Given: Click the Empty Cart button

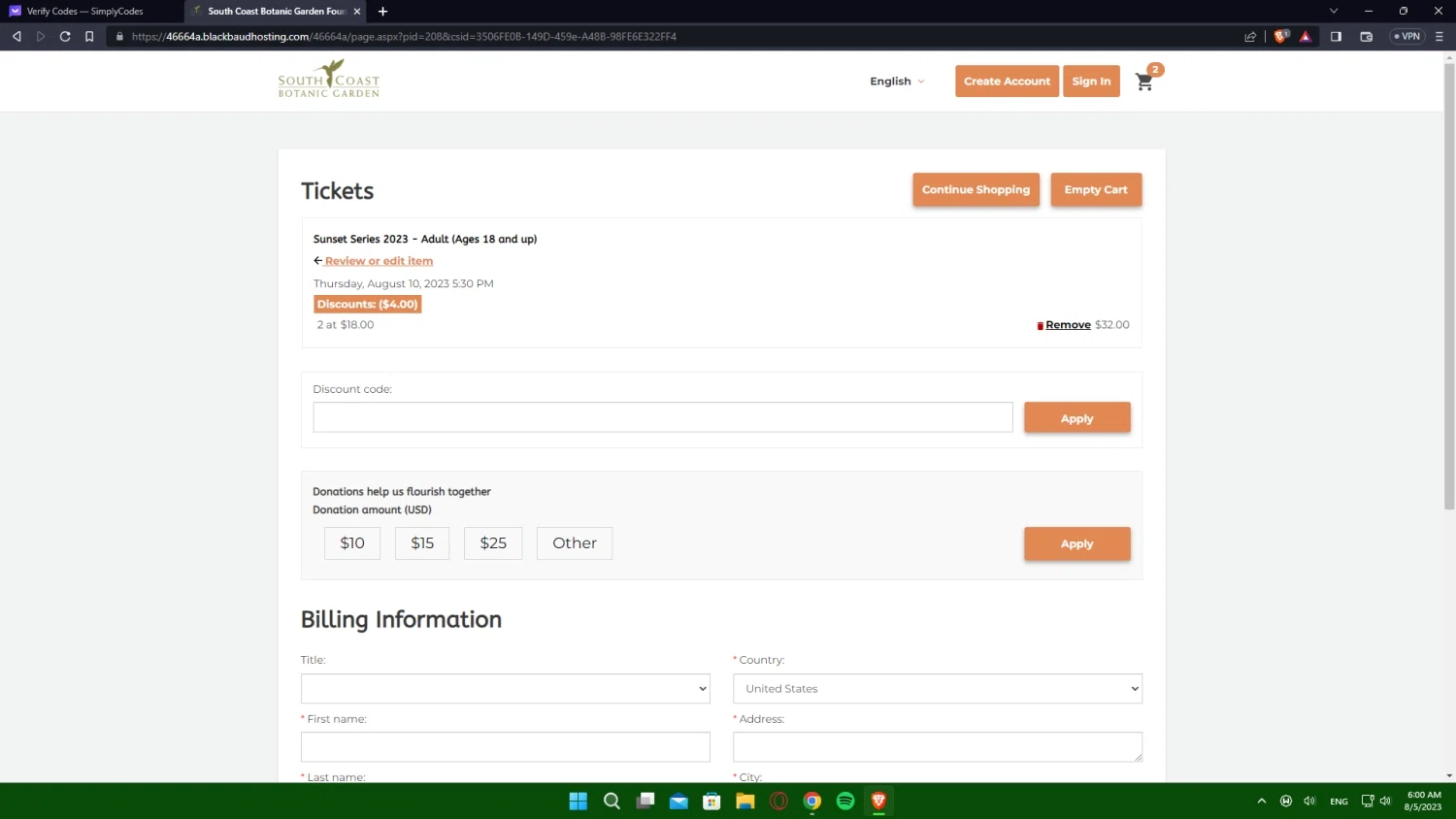Looking at the screenshot, I should point(1096,189).
